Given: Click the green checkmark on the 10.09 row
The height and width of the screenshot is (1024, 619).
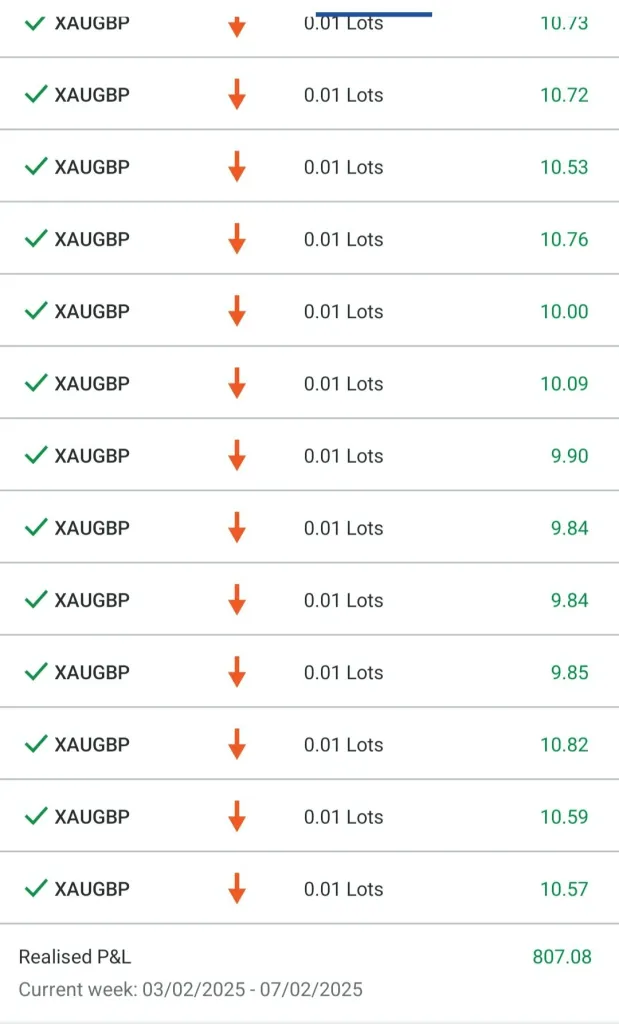Looking at the screenshot, I should point(36,382).
